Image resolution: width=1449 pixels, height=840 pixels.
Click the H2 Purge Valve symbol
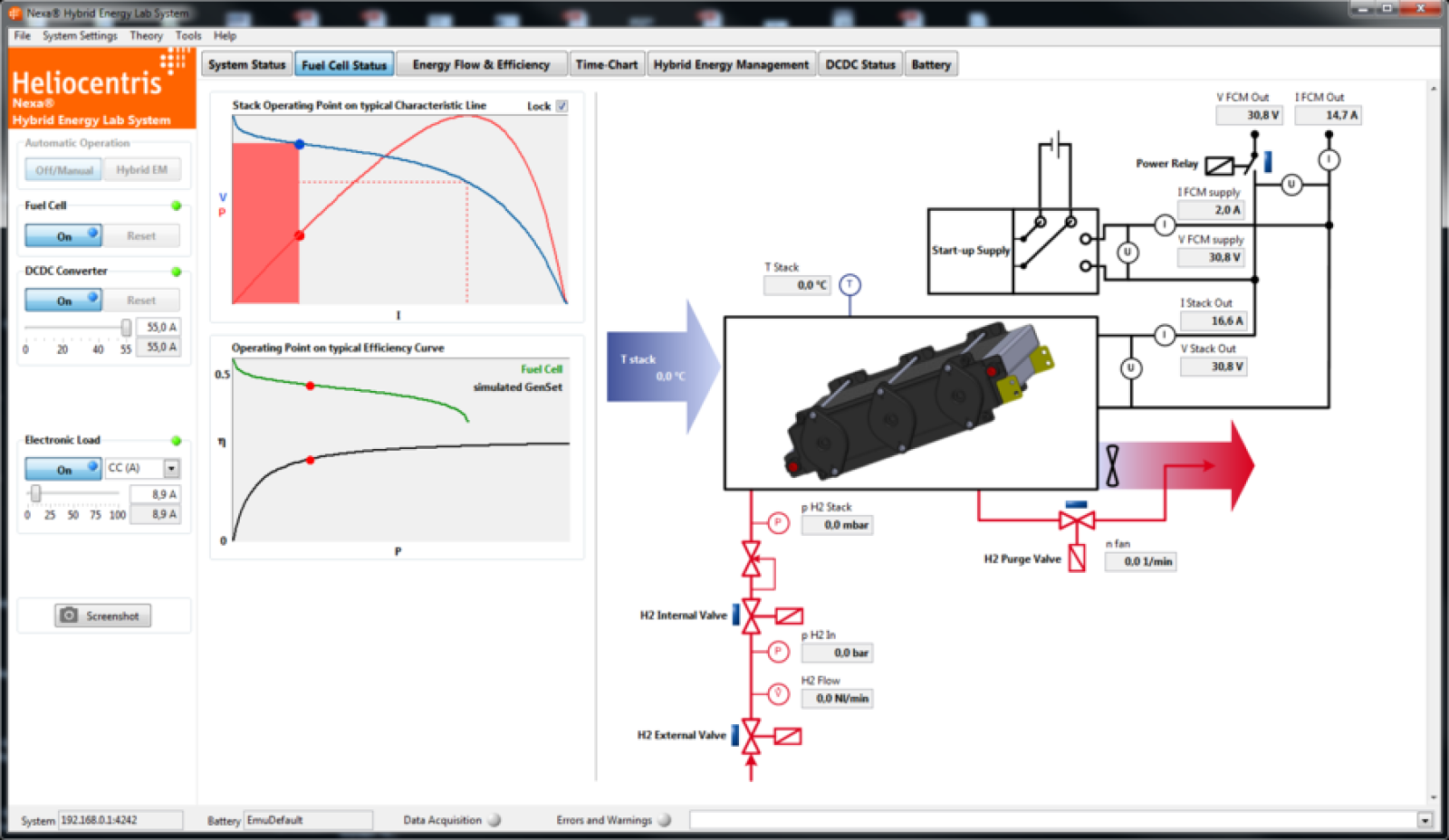point(1077,520)
